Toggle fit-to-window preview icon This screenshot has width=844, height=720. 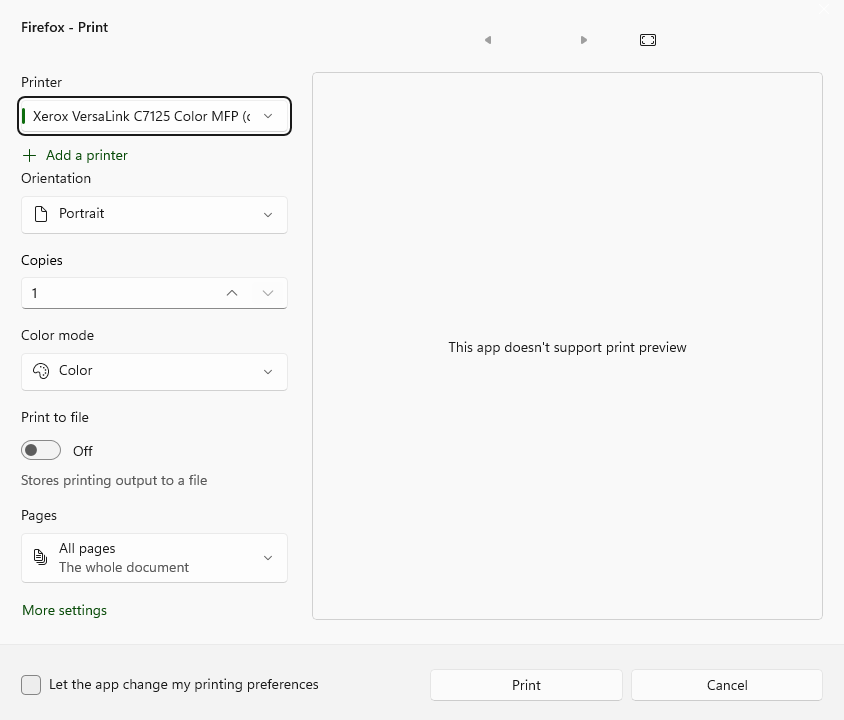point(648,40)
